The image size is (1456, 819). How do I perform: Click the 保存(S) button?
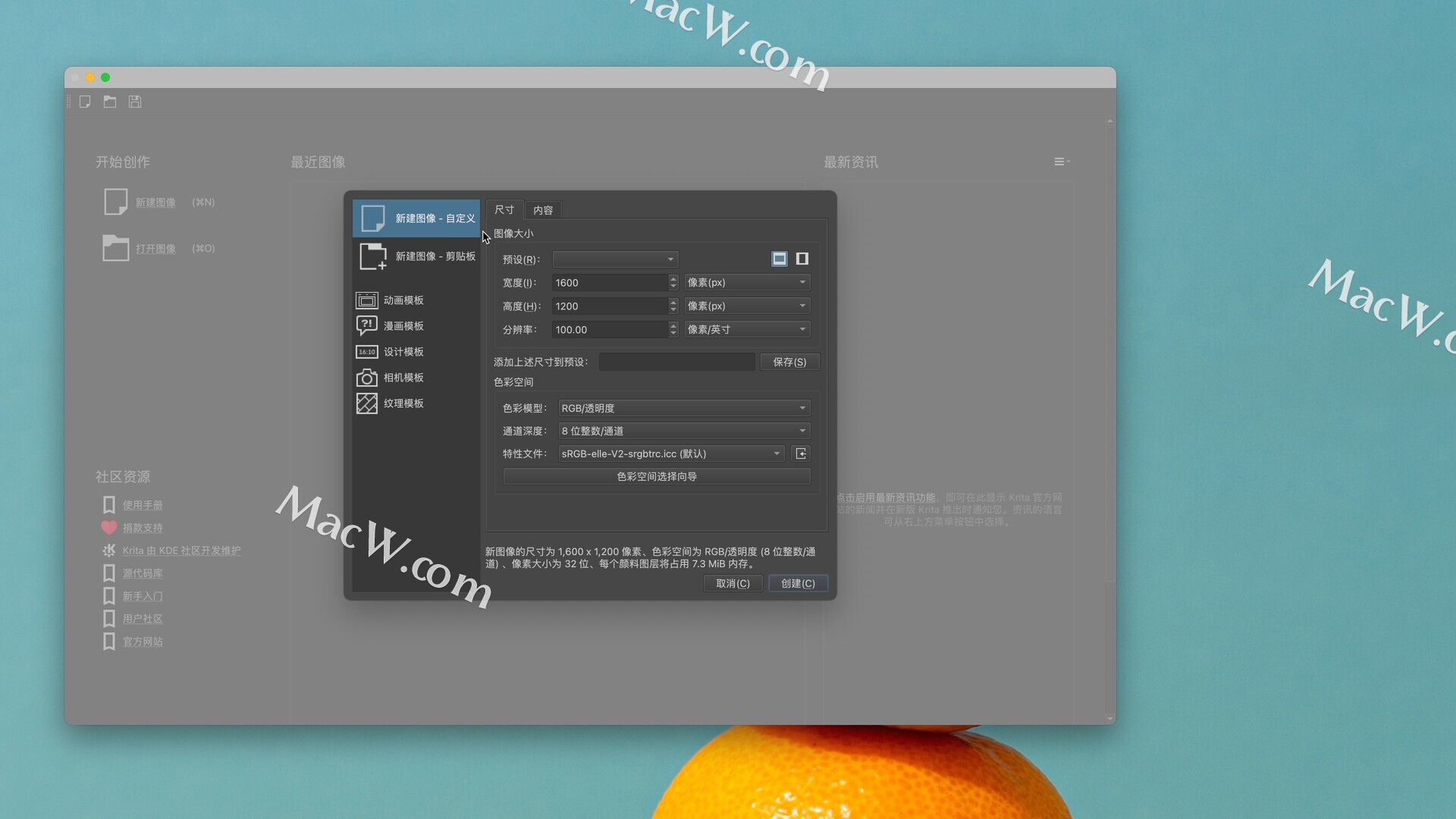tap(789, 362)
